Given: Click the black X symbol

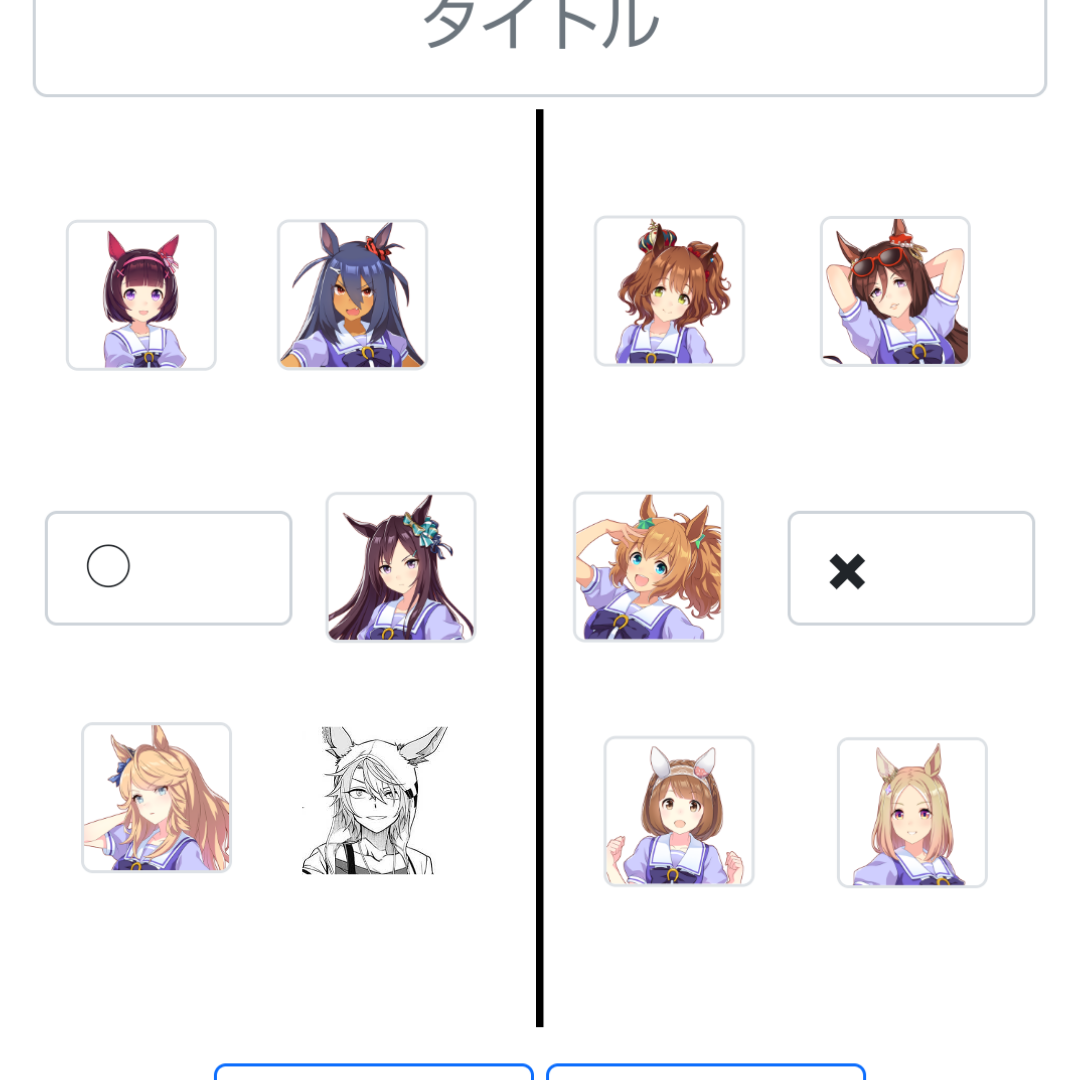Looking at the screenshot, I should pyautogui.click(x=847, y=572).
